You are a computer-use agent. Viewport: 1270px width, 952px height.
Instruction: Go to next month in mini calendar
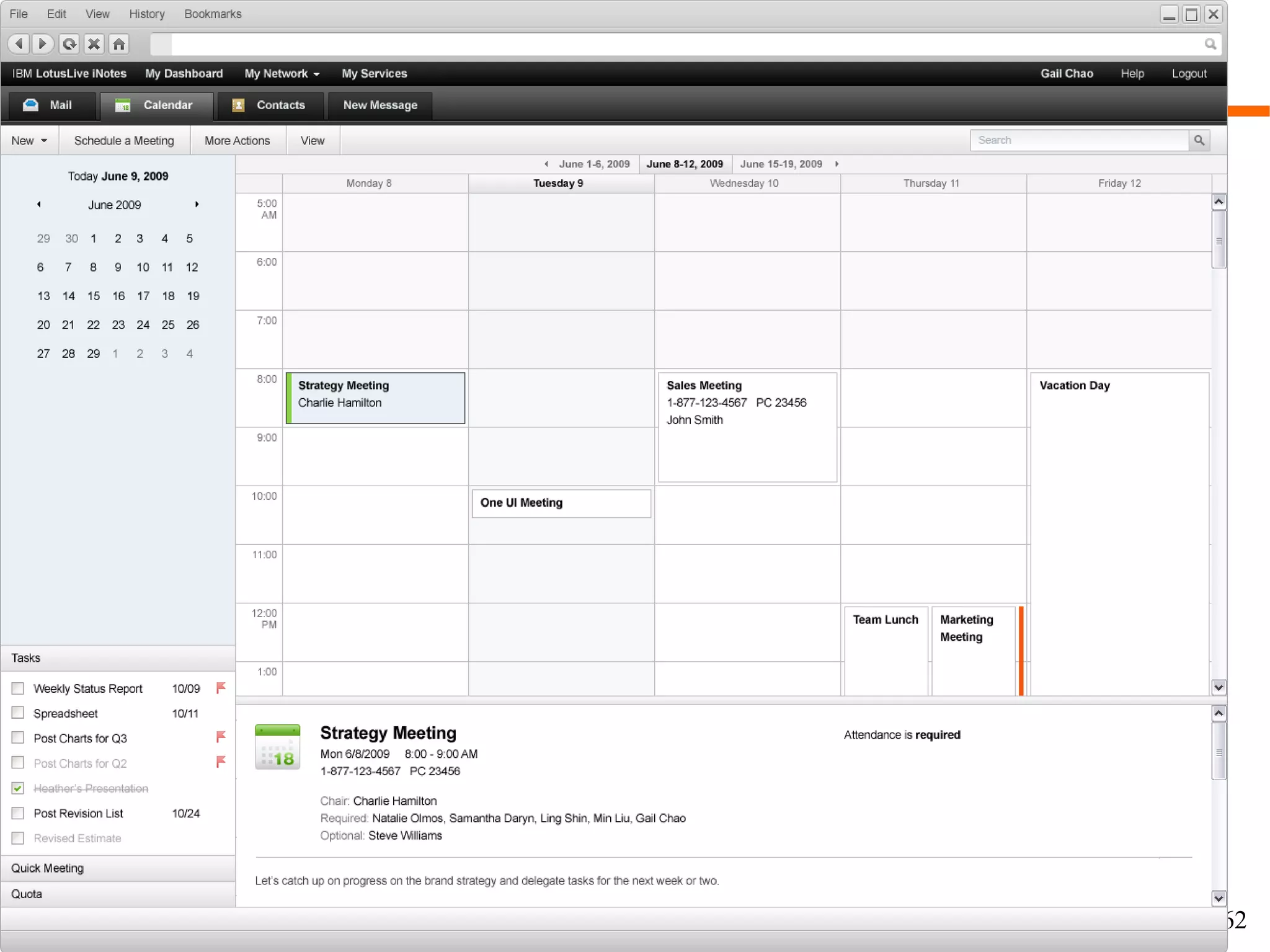(x=197, y=205)
